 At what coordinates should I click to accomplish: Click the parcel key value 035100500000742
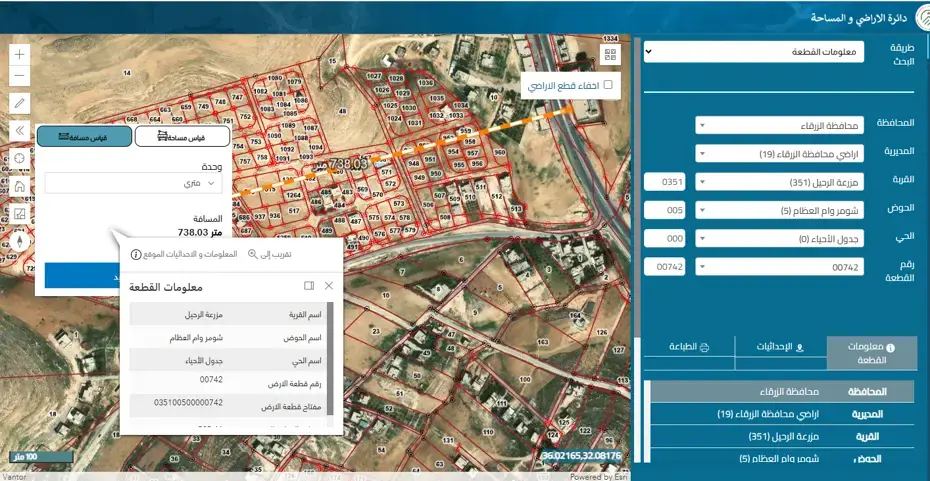pos(188,403)
